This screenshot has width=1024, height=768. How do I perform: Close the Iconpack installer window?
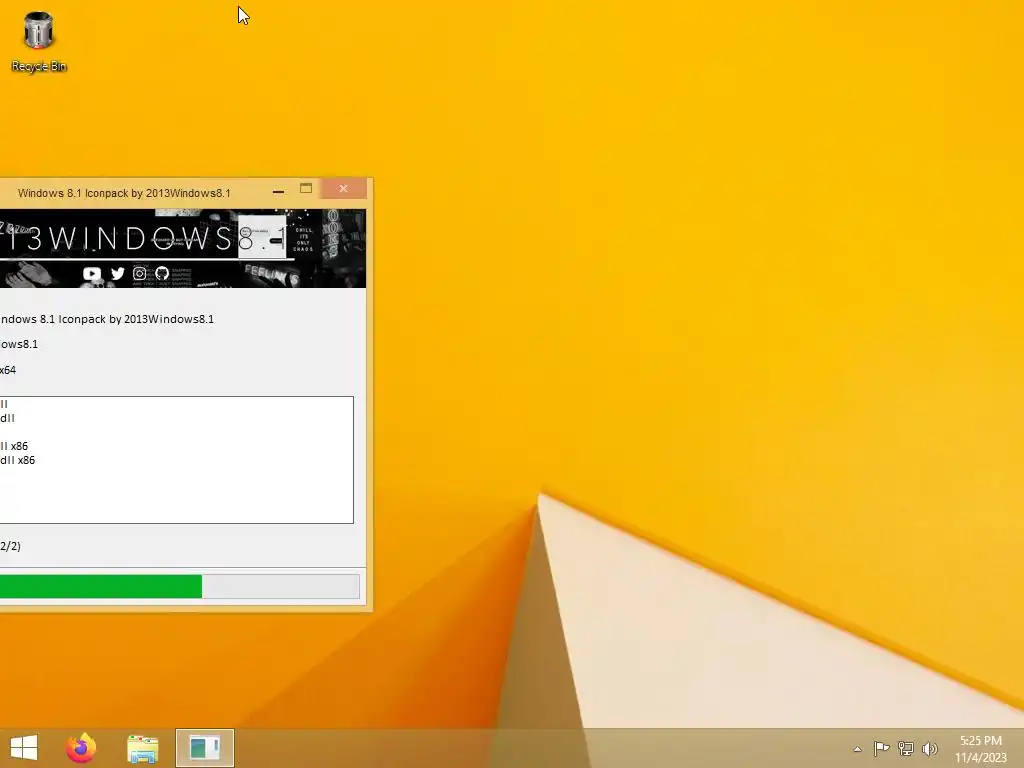344,189
